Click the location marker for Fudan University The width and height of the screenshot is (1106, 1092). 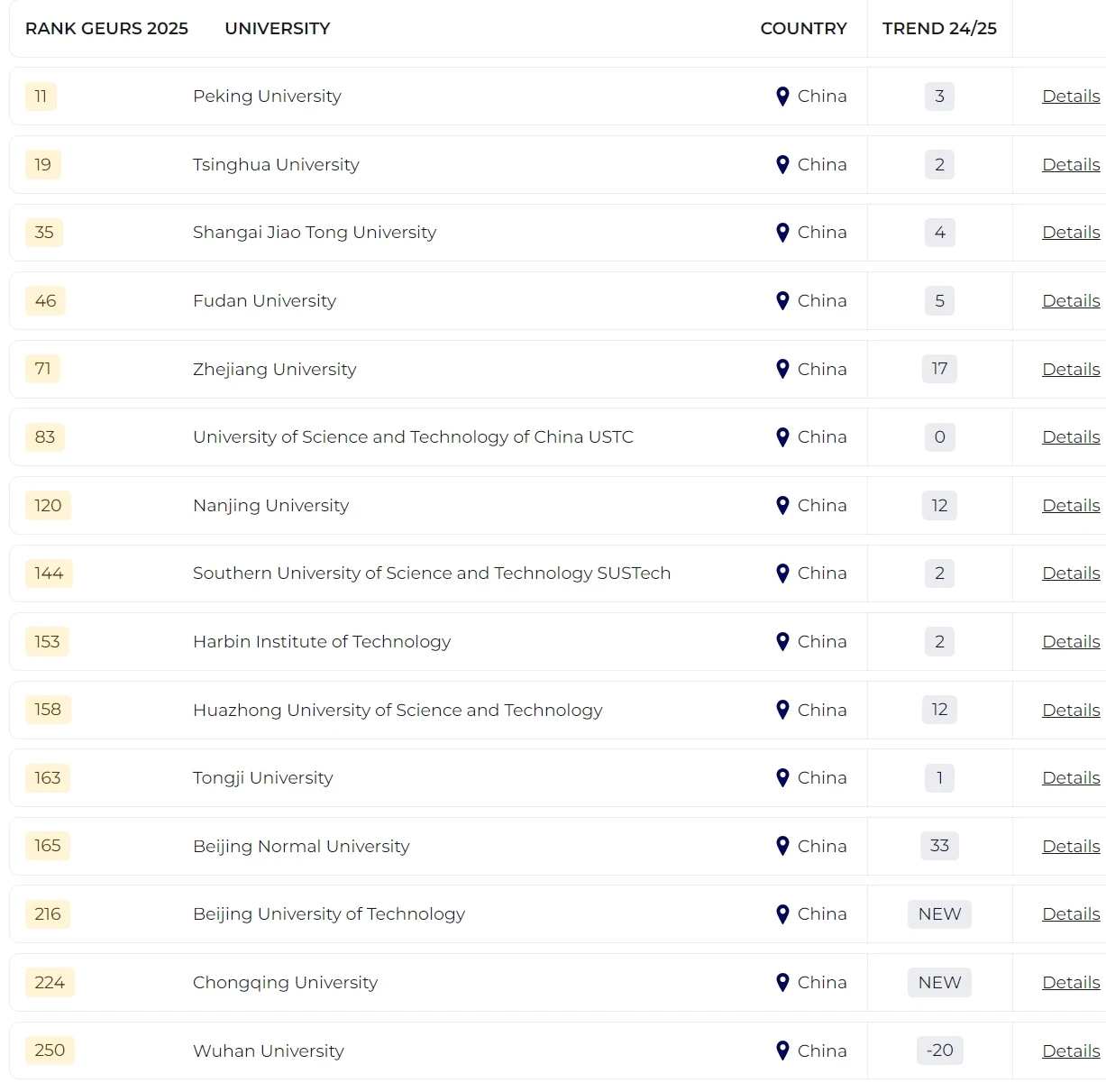783,300
